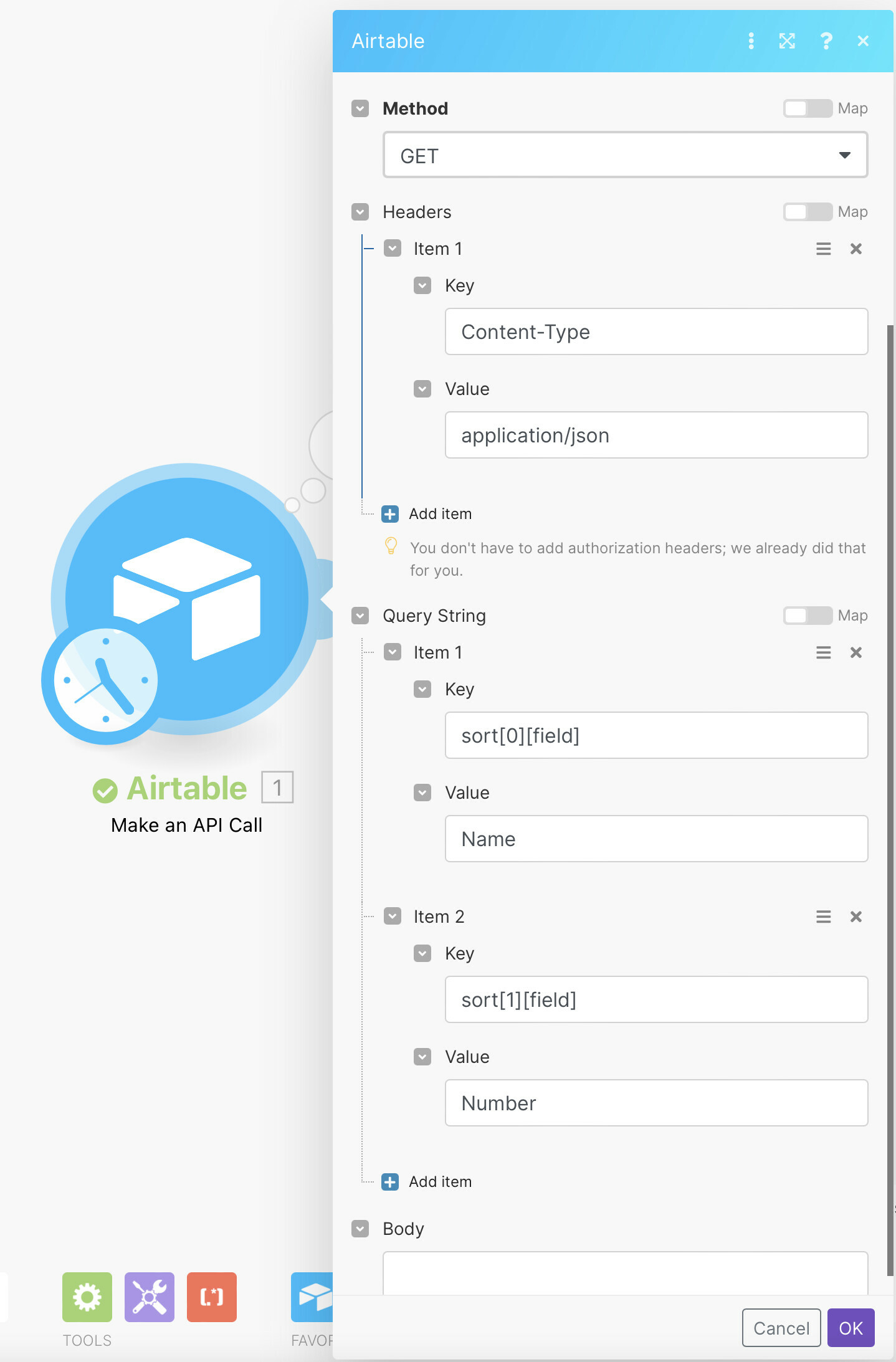Screen dimensions: 896x1362
Task: Click the Add item link under Query String
Action: (440, 1182)
